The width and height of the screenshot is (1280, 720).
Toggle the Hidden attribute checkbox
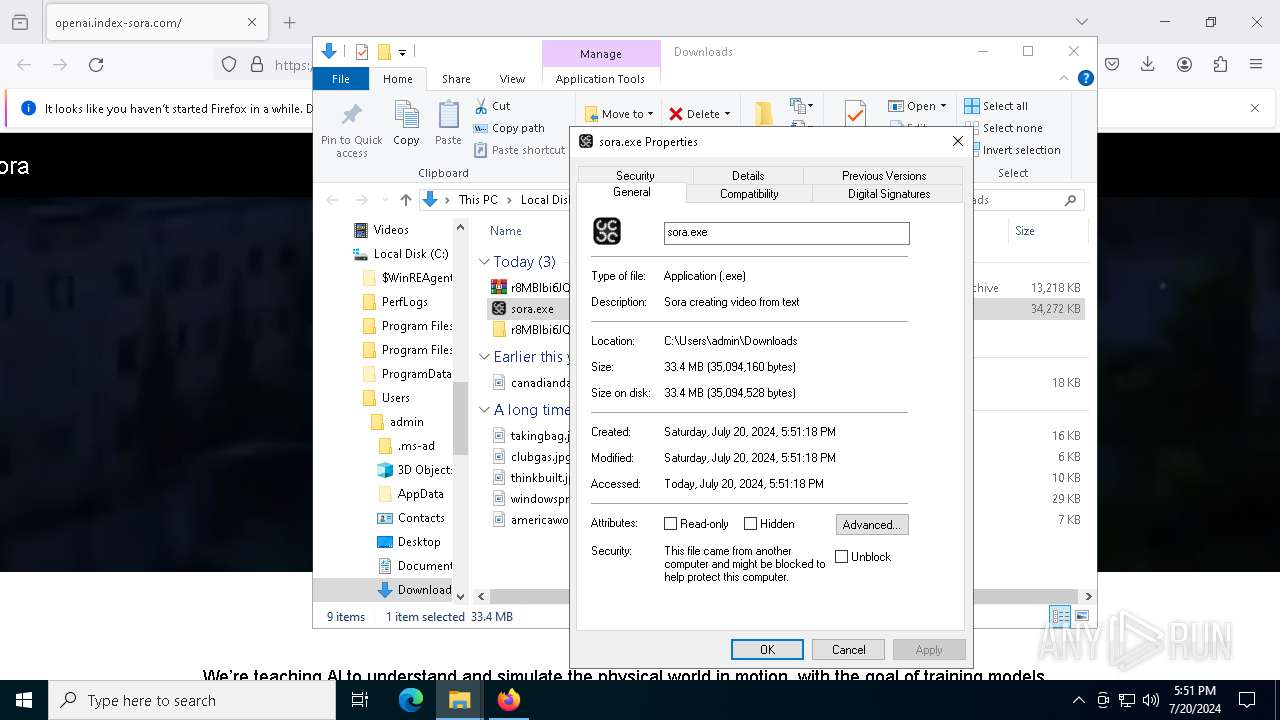point(750,524)
